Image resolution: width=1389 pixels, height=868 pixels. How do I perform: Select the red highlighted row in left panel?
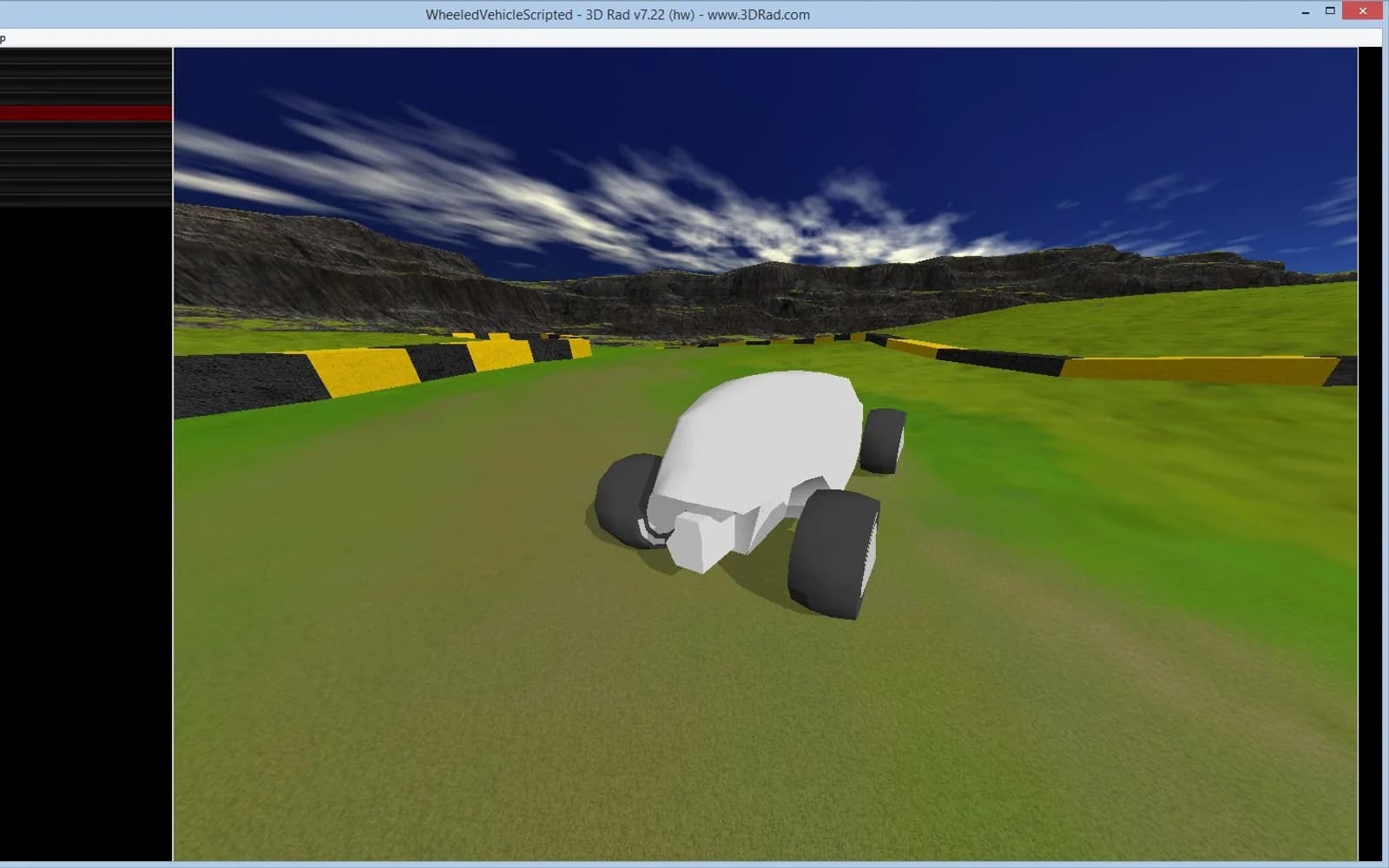[x=86, y=114]
